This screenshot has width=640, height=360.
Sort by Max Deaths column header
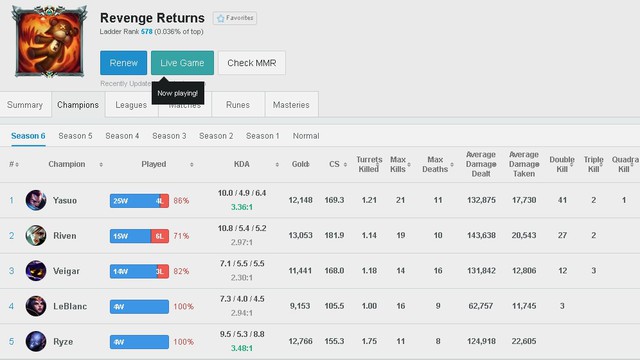click(438, 164)
